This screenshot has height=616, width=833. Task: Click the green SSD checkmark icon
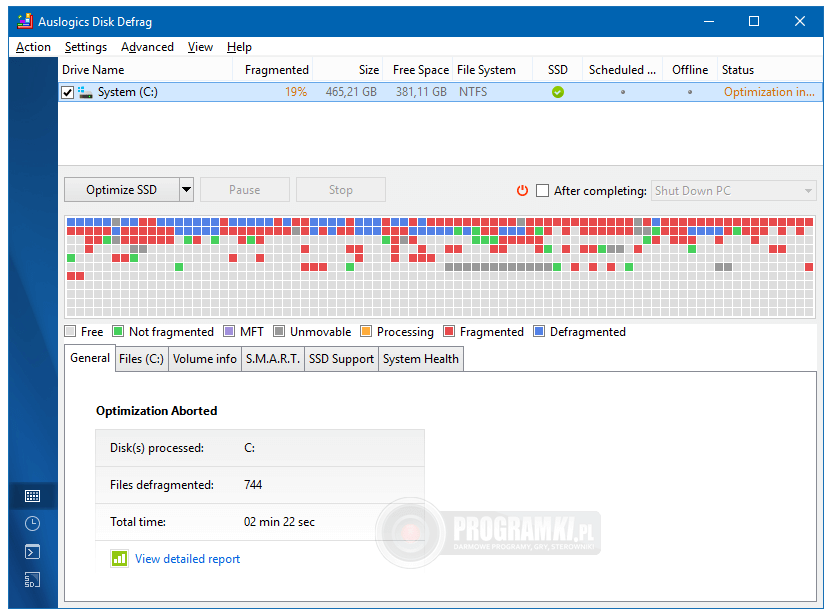click(x=558, y=92)
